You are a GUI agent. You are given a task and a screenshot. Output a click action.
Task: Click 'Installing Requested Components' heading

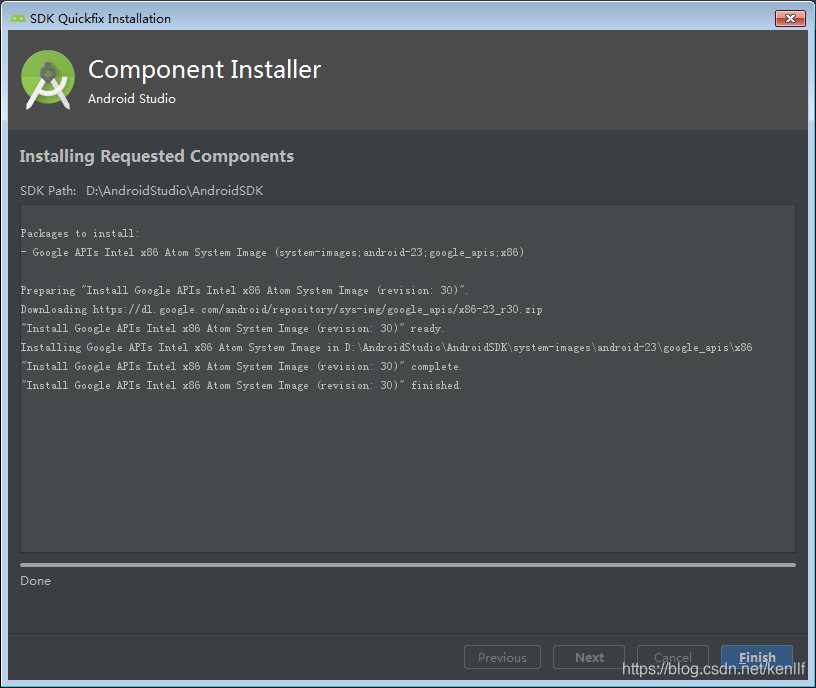click(x=157, y=156)
